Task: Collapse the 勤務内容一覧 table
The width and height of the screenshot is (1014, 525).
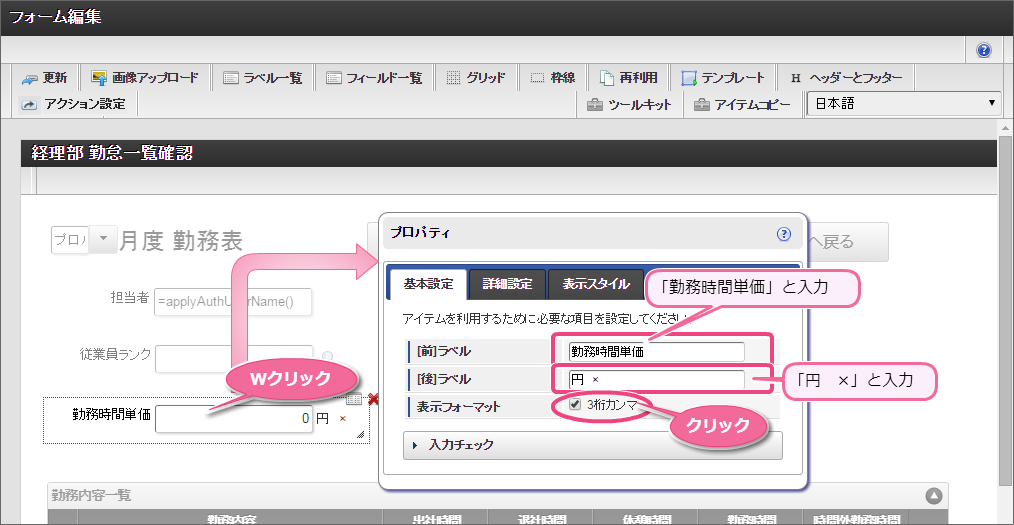Action: (x=933, y=495)
